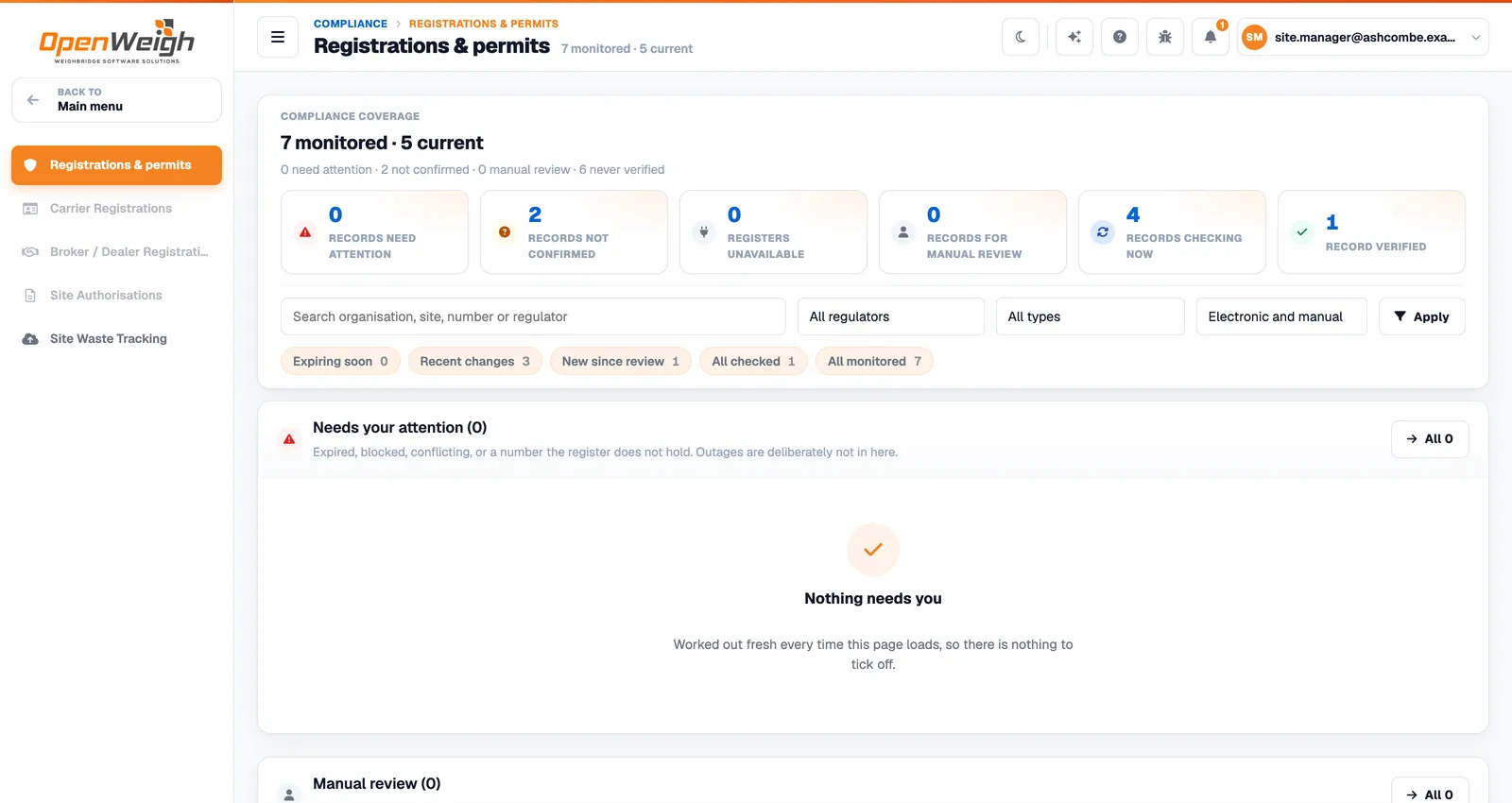Click the Registrations & Permits breadcrumb
This screenshot has height=803, width=1512.
484,24
